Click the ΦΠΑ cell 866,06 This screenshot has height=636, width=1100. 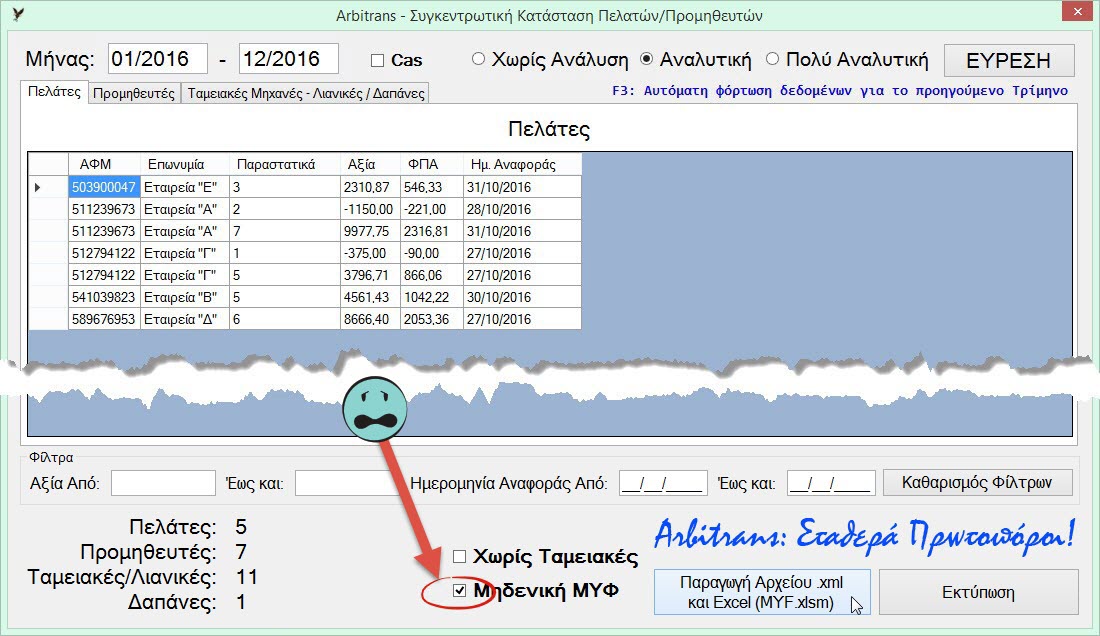pyautogui.click(x=431, y=275)
